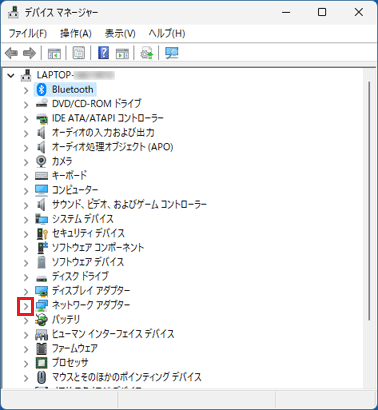Select the ソフトウェア デバイス label
378x410 pixels.
tap(88, 262)
